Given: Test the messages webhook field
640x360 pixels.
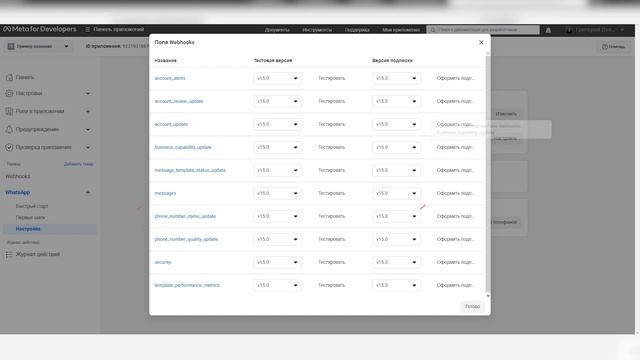Looking at the screenshot, I should (331, 193).
